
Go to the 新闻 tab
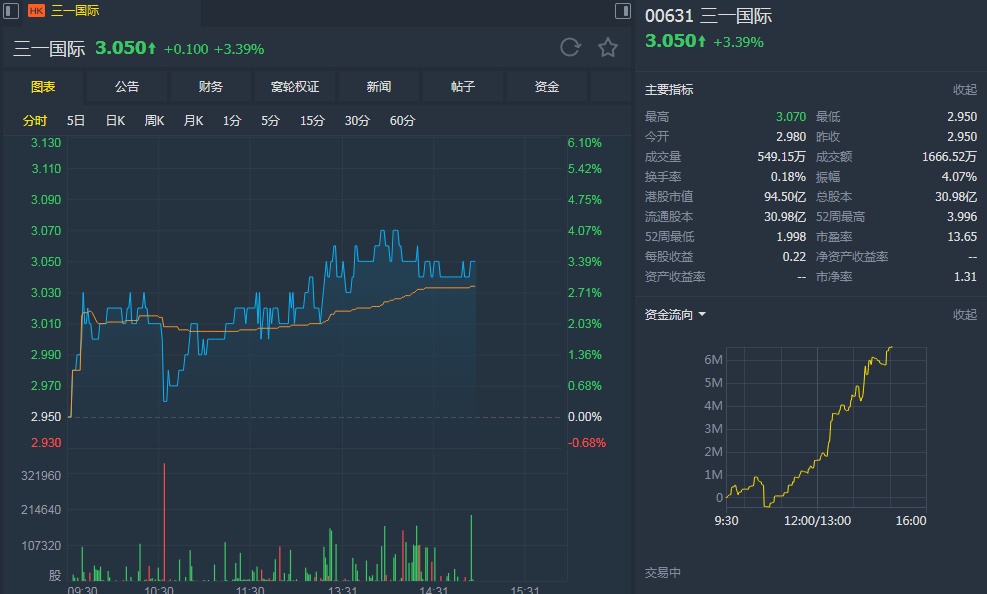[x=379, y=87]
